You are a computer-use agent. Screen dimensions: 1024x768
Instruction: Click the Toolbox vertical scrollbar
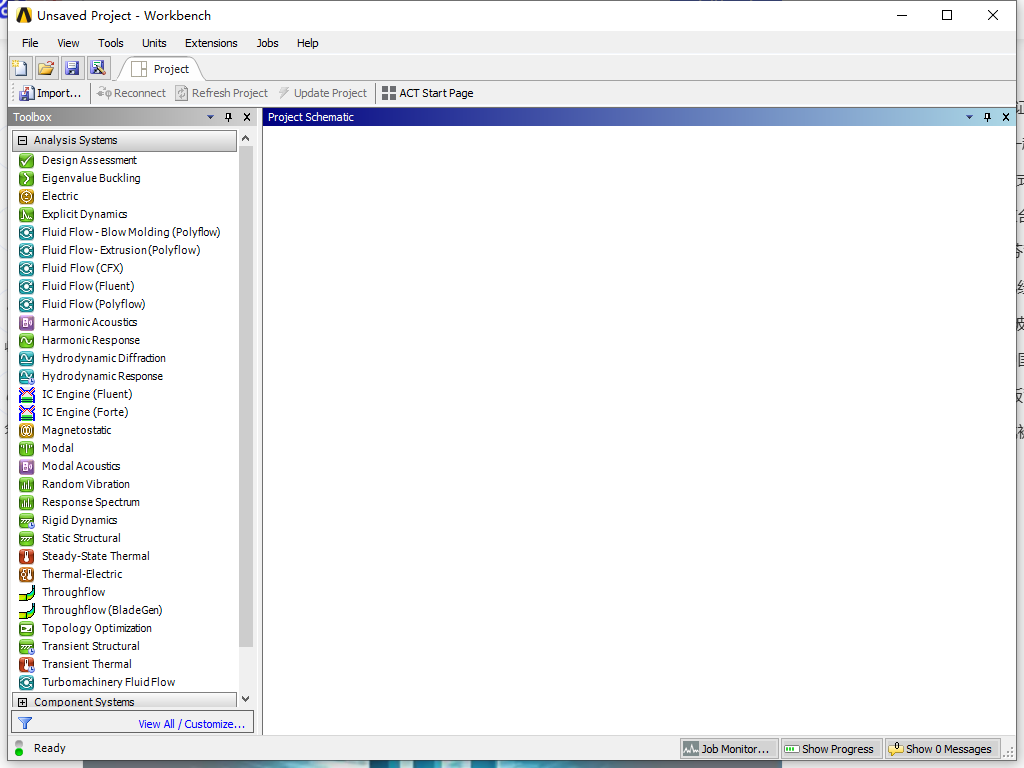pyautogui.click(x=246, y=400)
